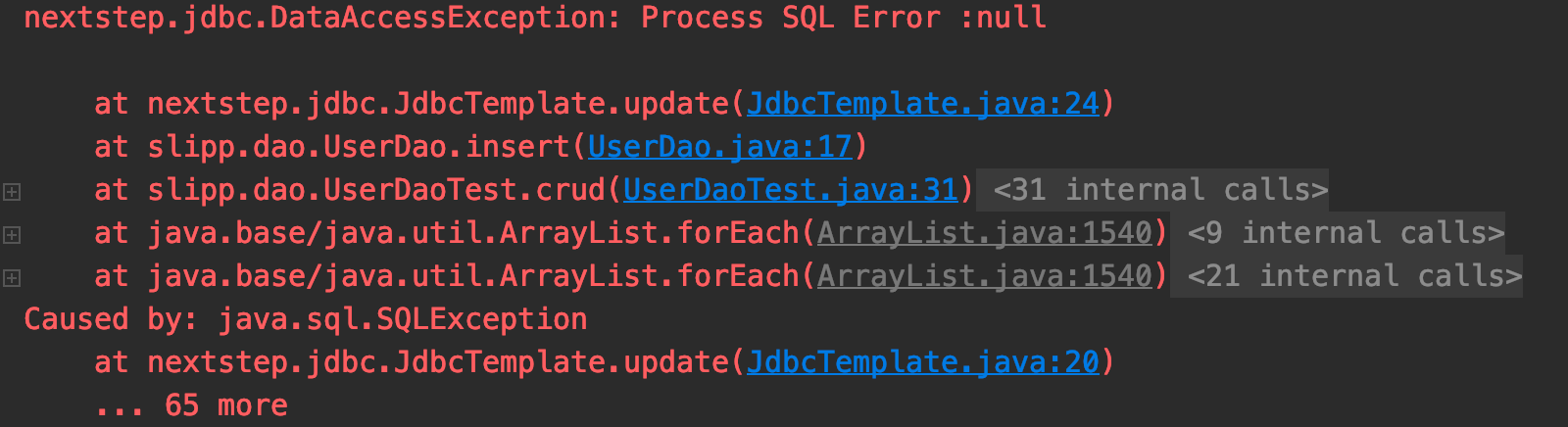1568x427 pixels.
Task: Navigate to JdbcTemplate.java:20 link
Action: coord(922,362)
